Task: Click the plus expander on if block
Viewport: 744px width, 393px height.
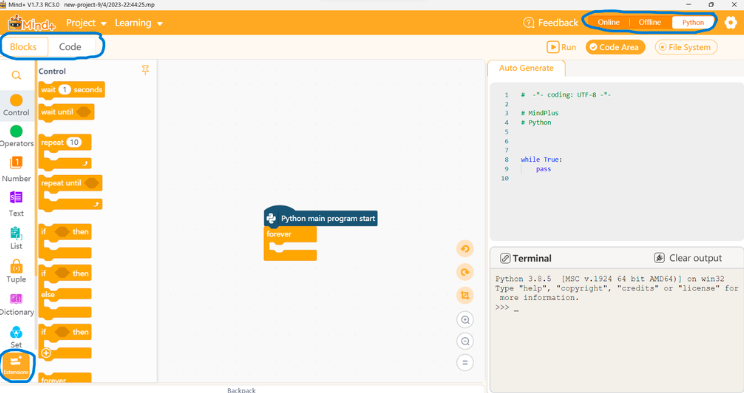Action: (46, 353)
